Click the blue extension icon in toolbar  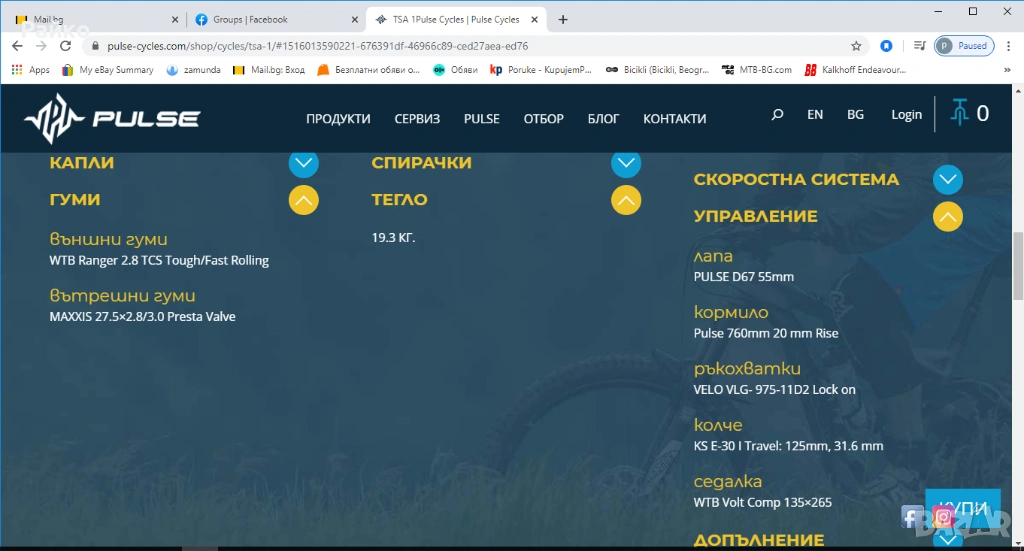(886, 46)
